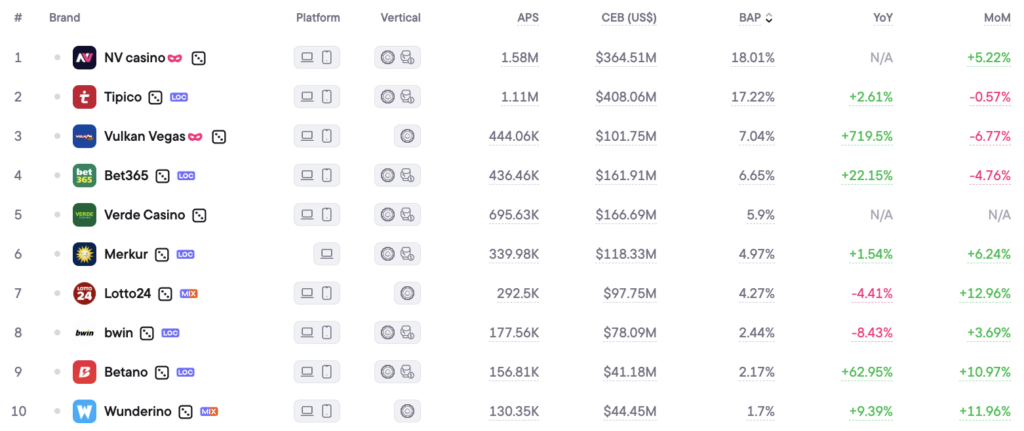
Task: Click the casino chip icon in Lotto24 row
Action: [x=406, y=293]
